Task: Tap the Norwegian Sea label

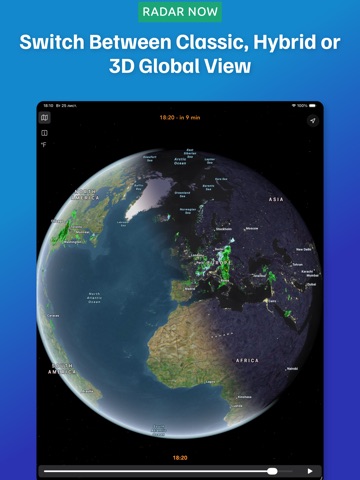Action: 188,211
